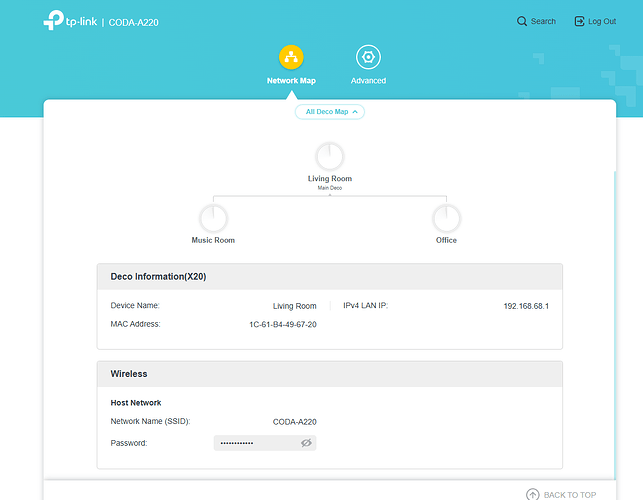Viewport: 643px width, 500px height.
Task: Select the Living Room main Deco icon
Action: pyautogui.click(x=330, y=156)
